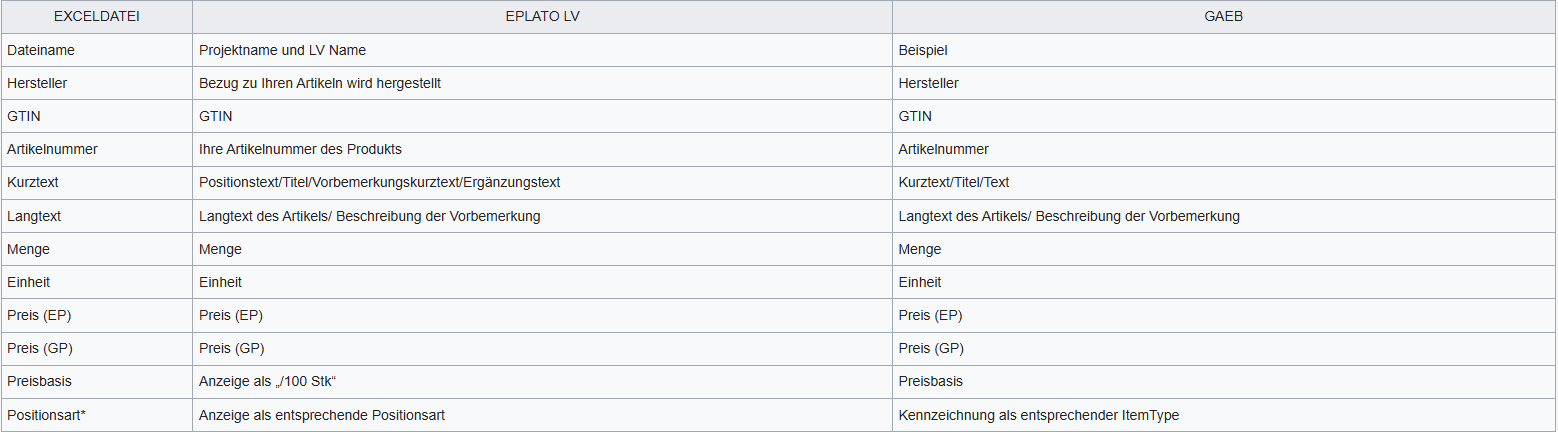The image size is (1558, 432).
Task: Select the Einheit cell in EPLATO LV column
Action: (220, 282)
